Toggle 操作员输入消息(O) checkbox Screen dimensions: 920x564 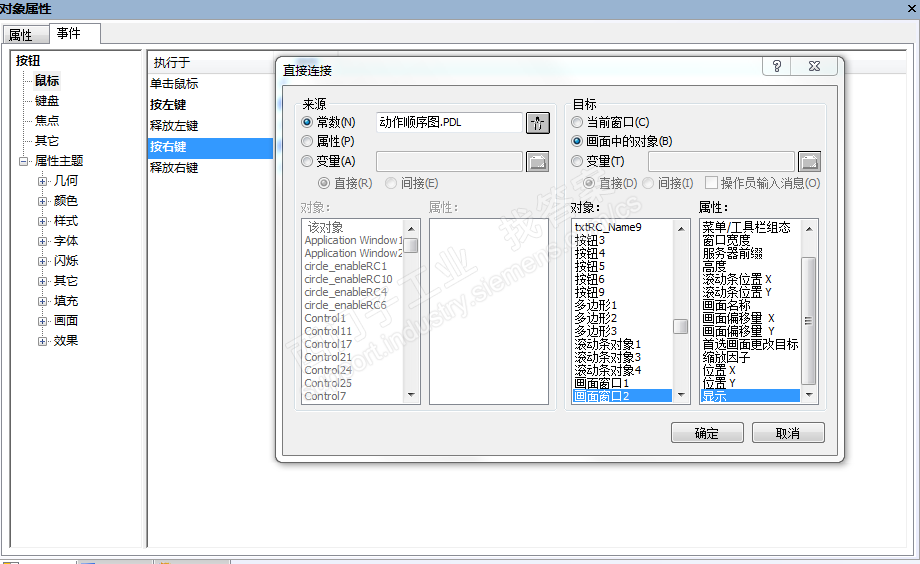(x=711, y=183)
